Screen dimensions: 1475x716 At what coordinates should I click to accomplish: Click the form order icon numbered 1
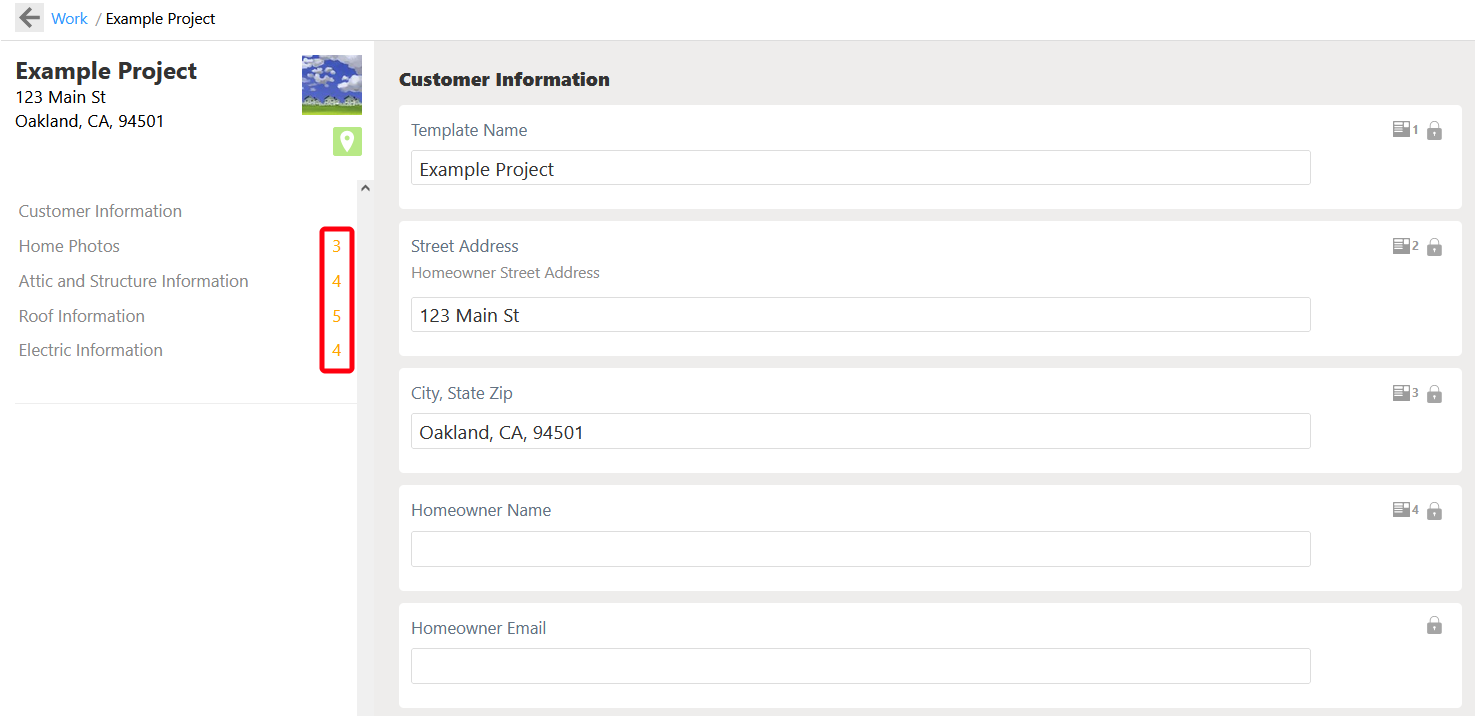[x=1402, y=129]
